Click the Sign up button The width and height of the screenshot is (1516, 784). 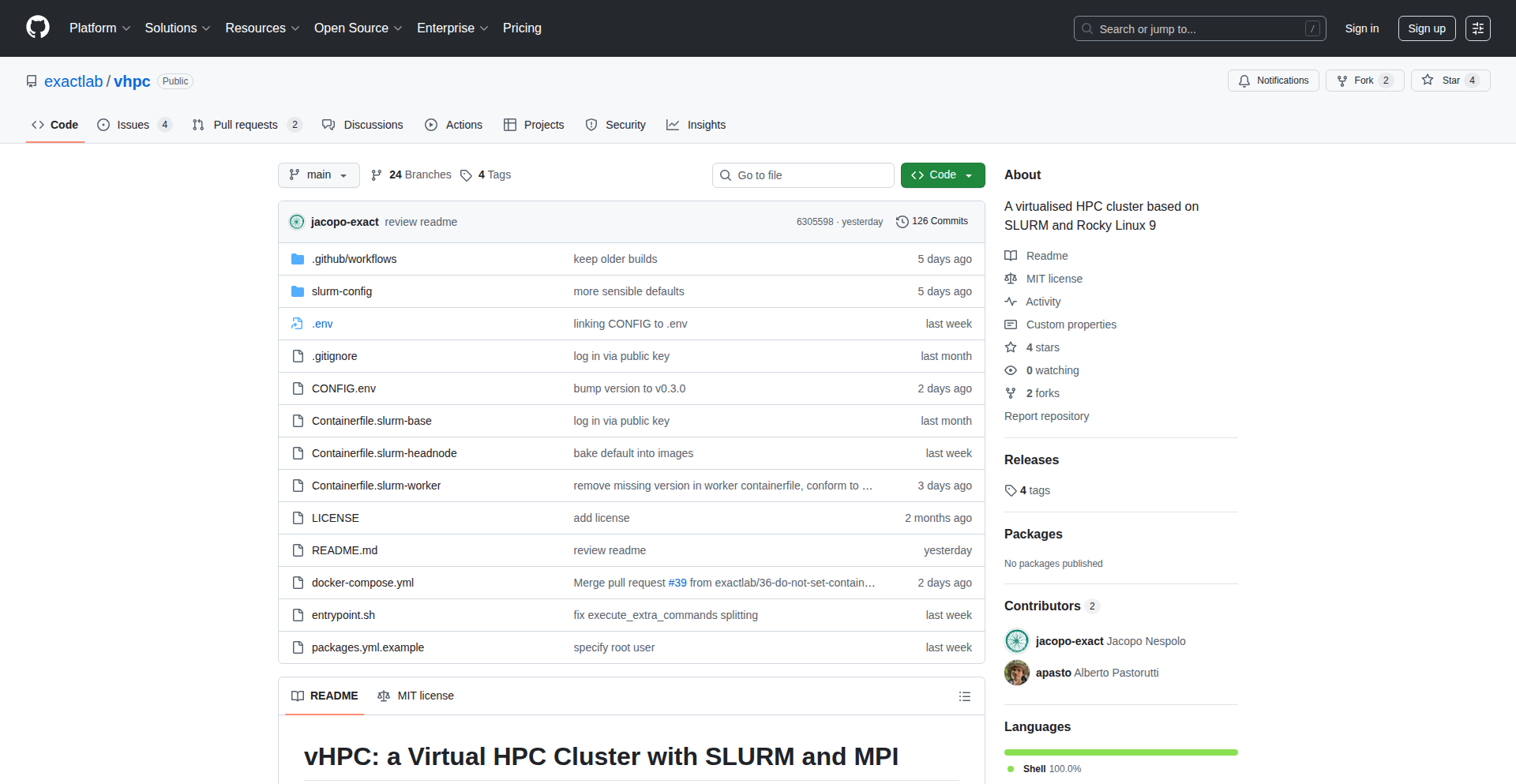(x=1426, y=28)
